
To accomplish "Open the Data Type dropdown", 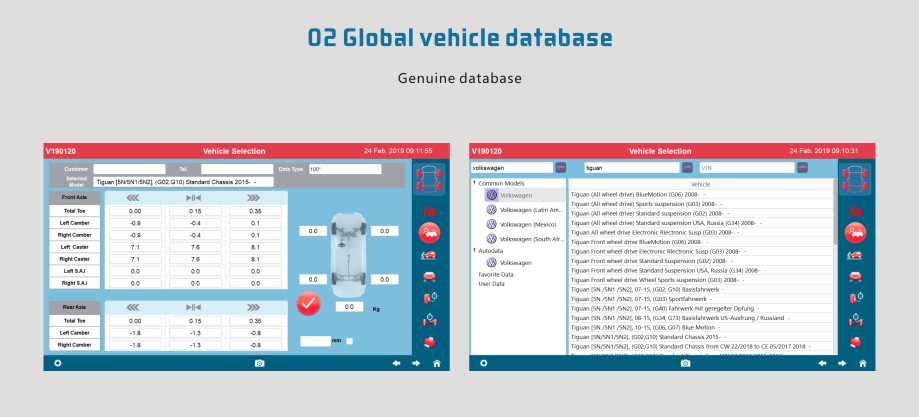I will 344,169.
